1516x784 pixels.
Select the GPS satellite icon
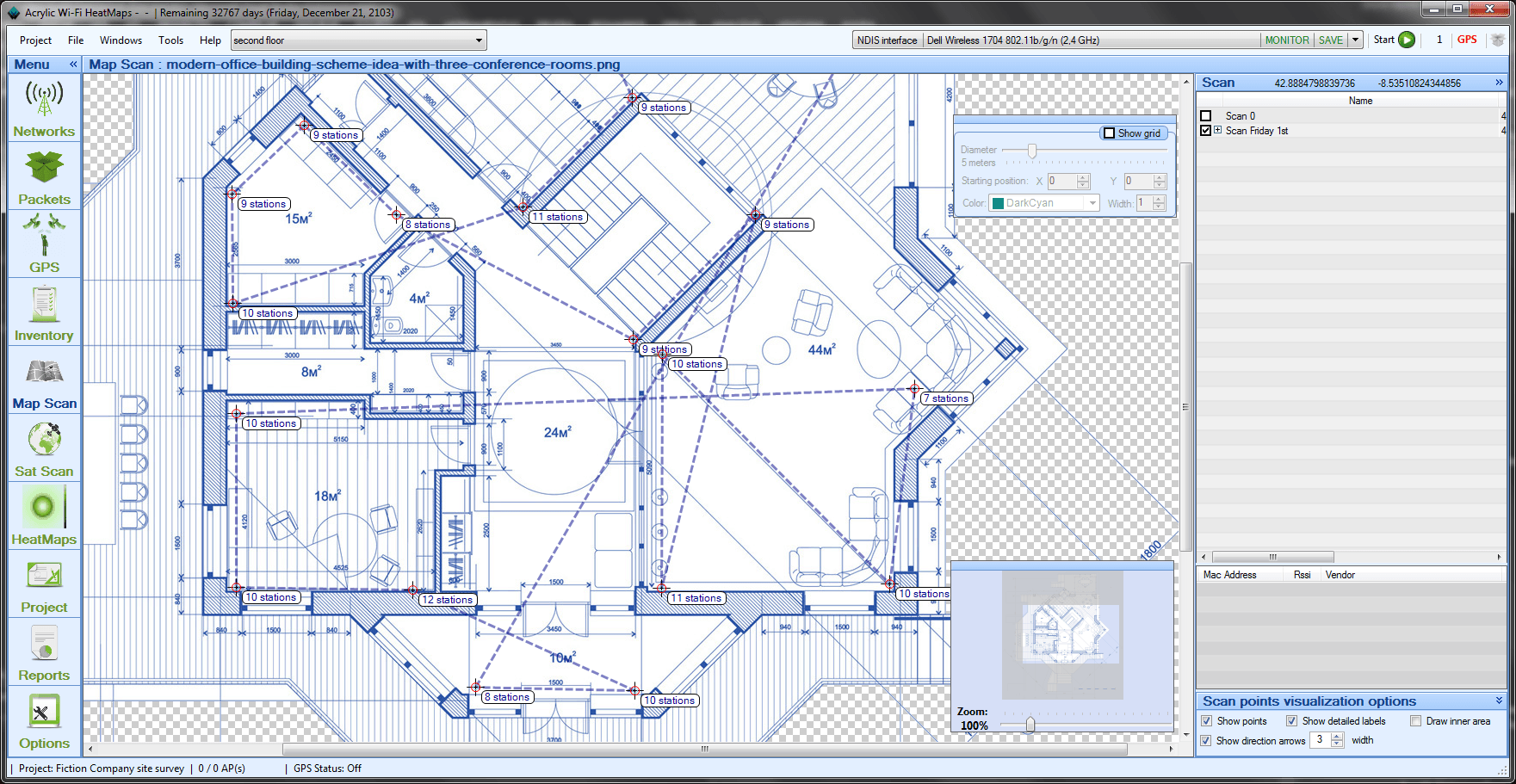point(44,235)
